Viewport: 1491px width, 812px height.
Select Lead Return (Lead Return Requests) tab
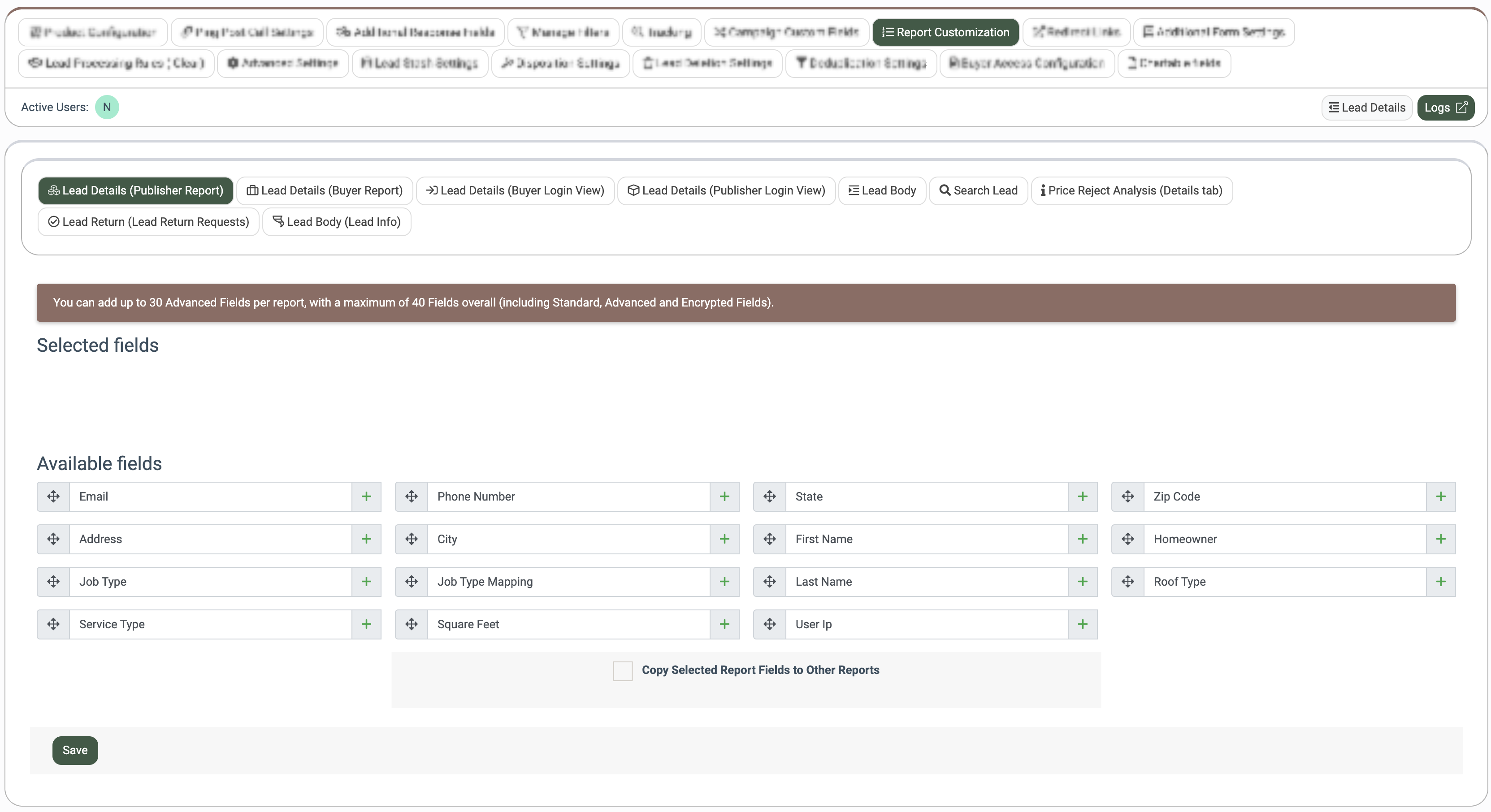pos(149,222)
